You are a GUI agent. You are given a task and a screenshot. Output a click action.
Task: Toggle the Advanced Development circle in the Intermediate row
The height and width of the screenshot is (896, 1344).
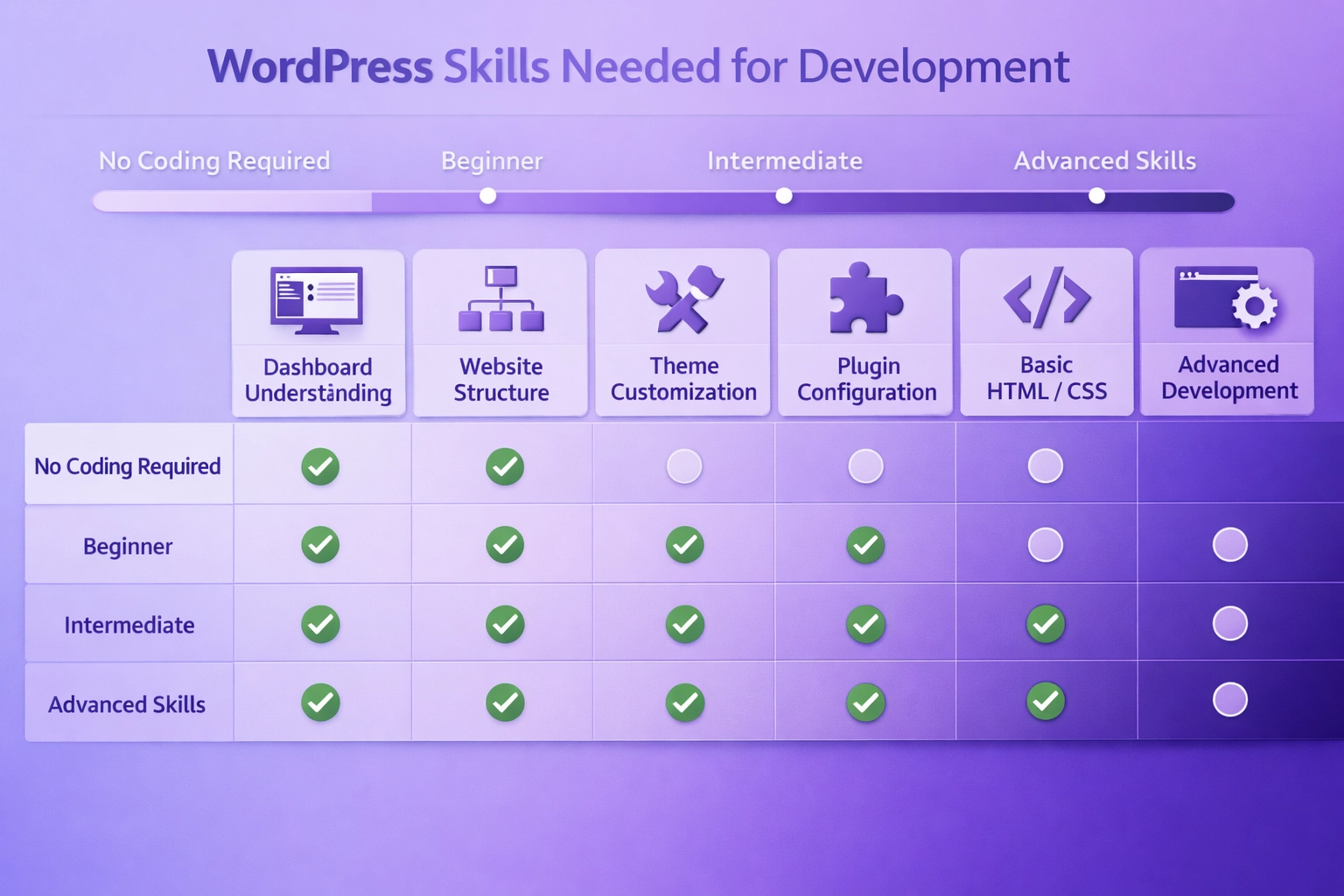click(1230, 623)
